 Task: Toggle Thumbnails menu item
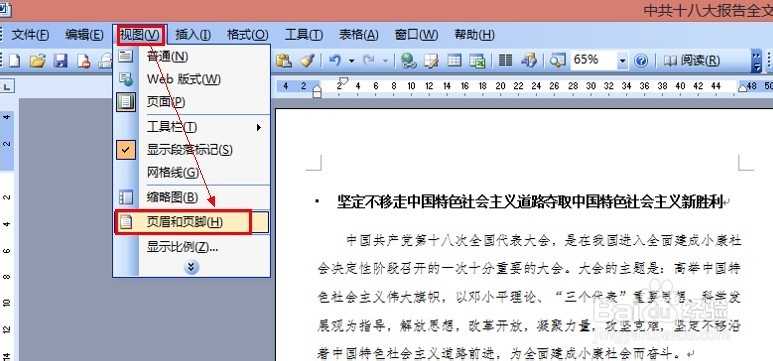(x=192, y=198)
